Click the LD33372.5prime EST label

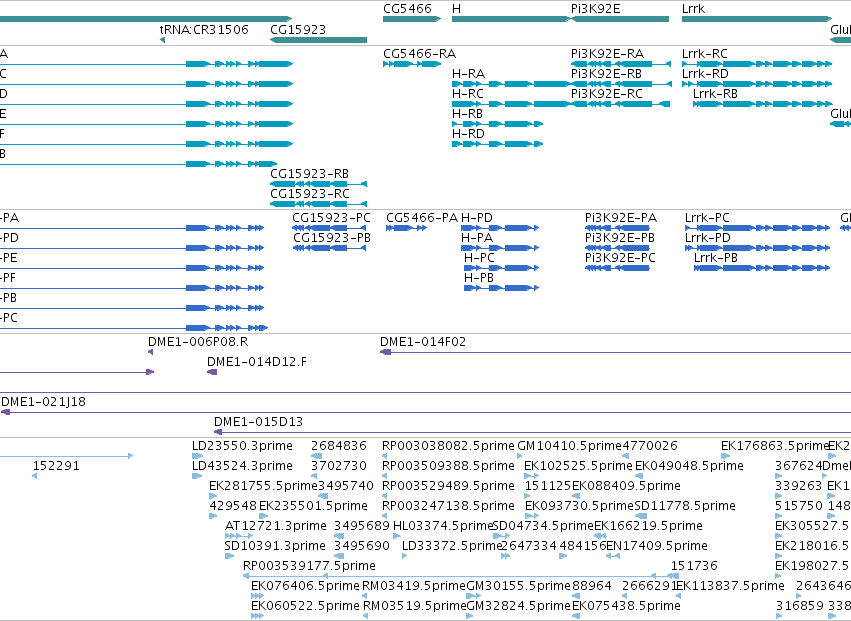[x=452, y=547]
